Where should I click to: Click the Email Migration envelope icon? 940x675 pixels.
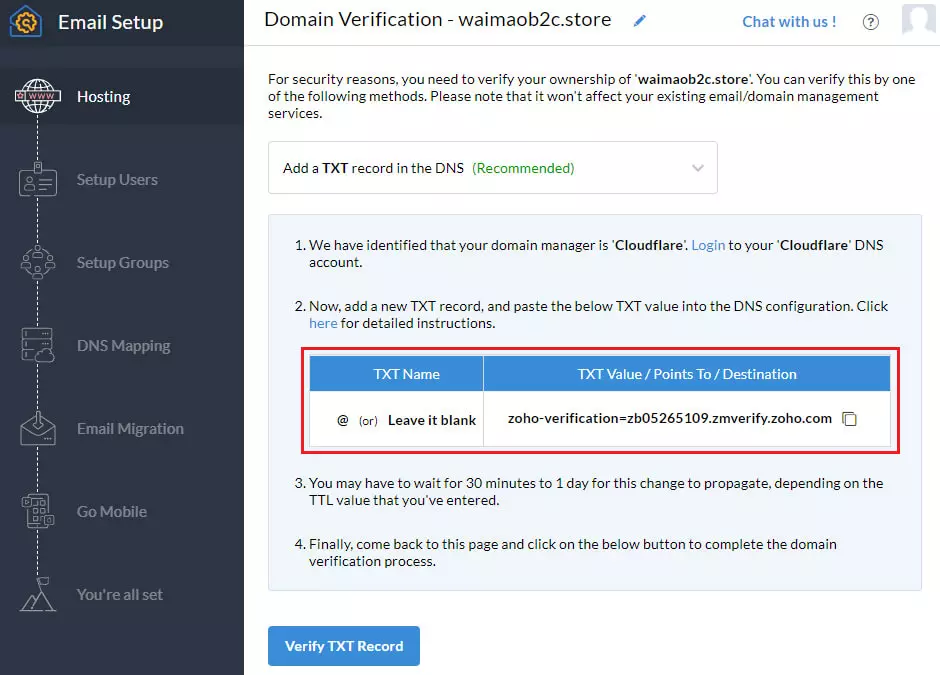pyautogui.click(x=38, y=428)
